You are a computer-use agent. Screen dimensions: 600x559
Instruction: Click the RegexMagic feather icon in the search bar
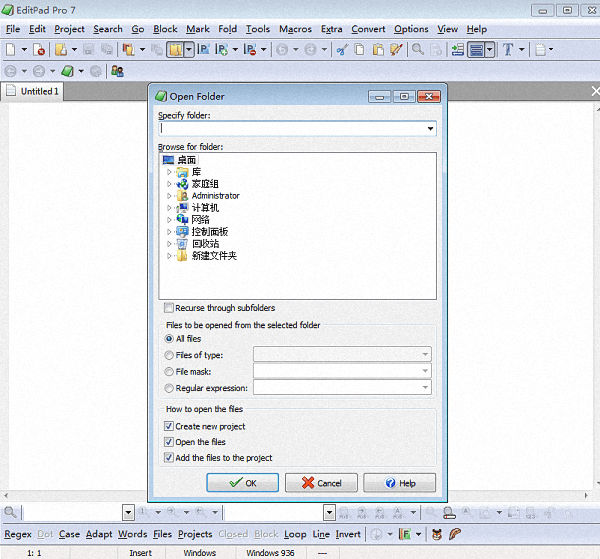coord(455,534)
